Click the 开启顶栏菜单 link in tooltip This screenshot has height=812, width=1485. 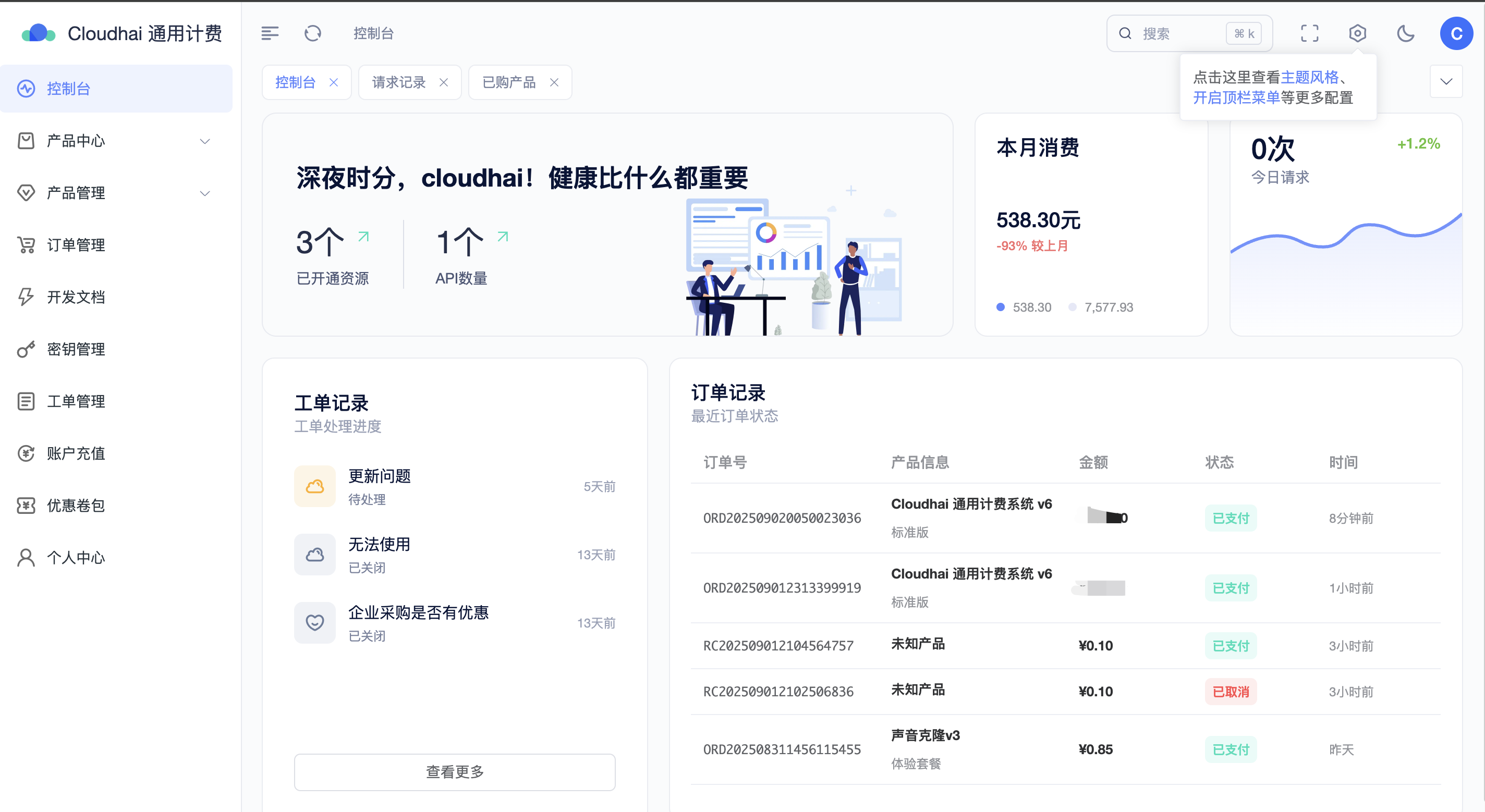1236,98
